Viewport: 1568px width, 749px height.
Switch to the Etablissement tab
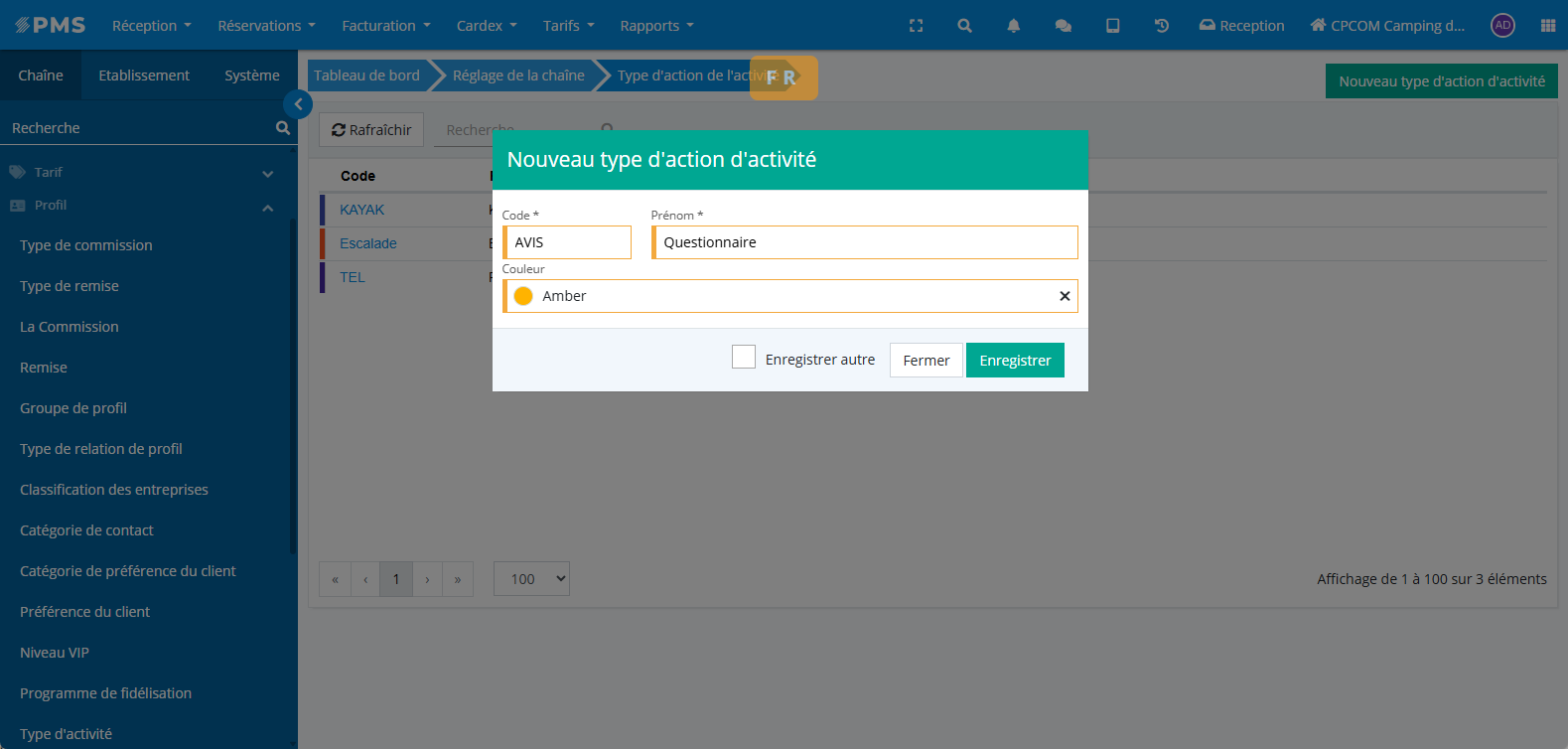coord(144,75)
